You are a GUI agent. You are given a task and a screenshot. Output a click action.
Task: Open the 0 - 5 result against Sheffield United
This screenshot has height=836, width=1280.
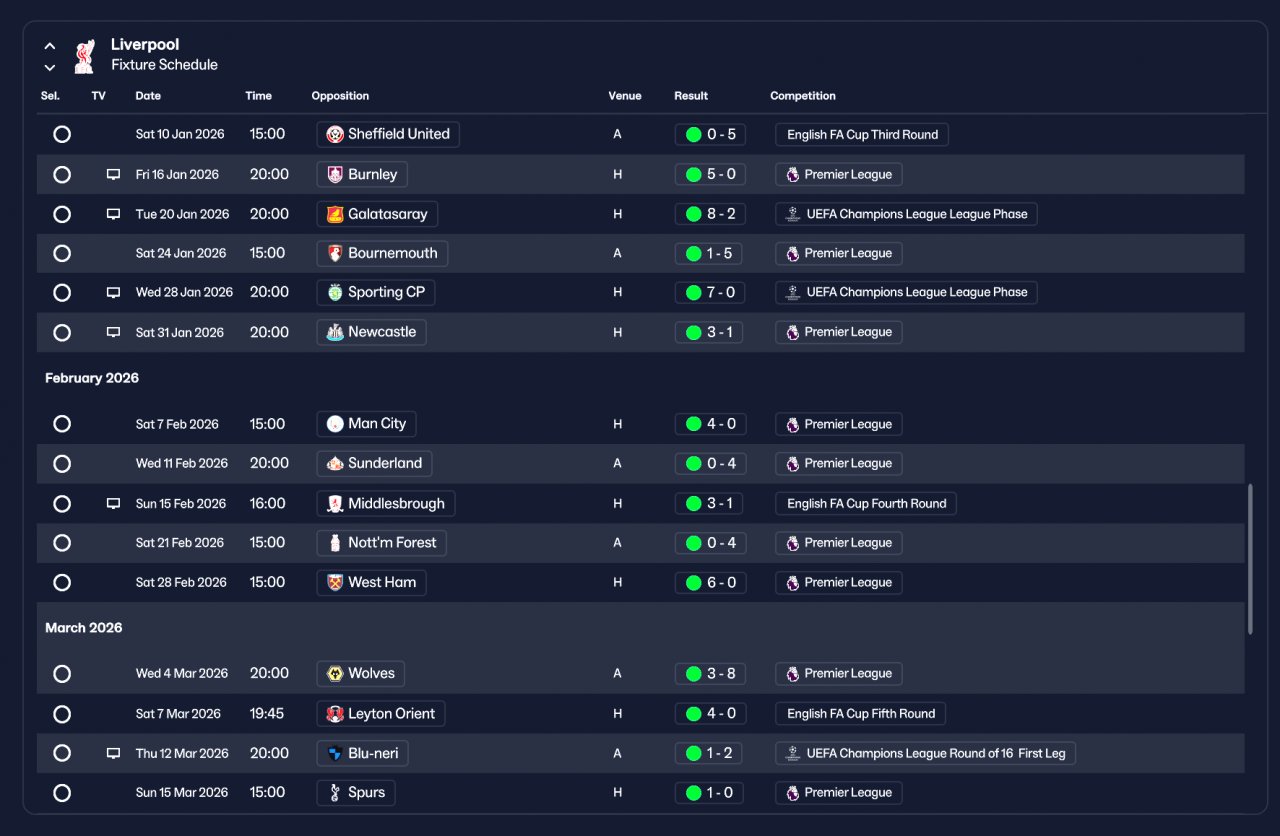[710, 134]
